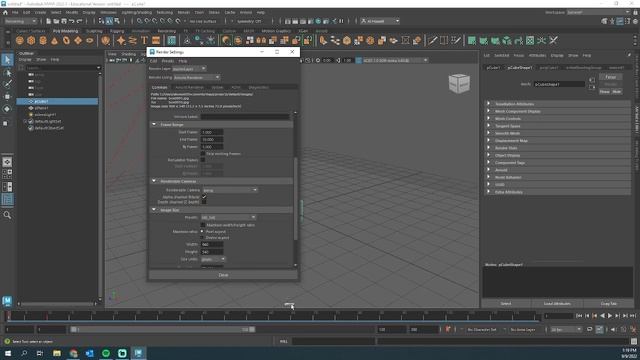This screenshot has width=640, height=360.
Task: Click the Select button in Attribute Editor
Action: [x=506, y=303]
